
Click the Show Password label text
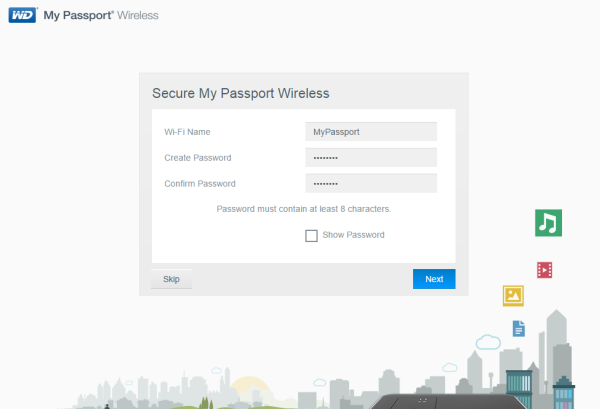pos(353,235)
